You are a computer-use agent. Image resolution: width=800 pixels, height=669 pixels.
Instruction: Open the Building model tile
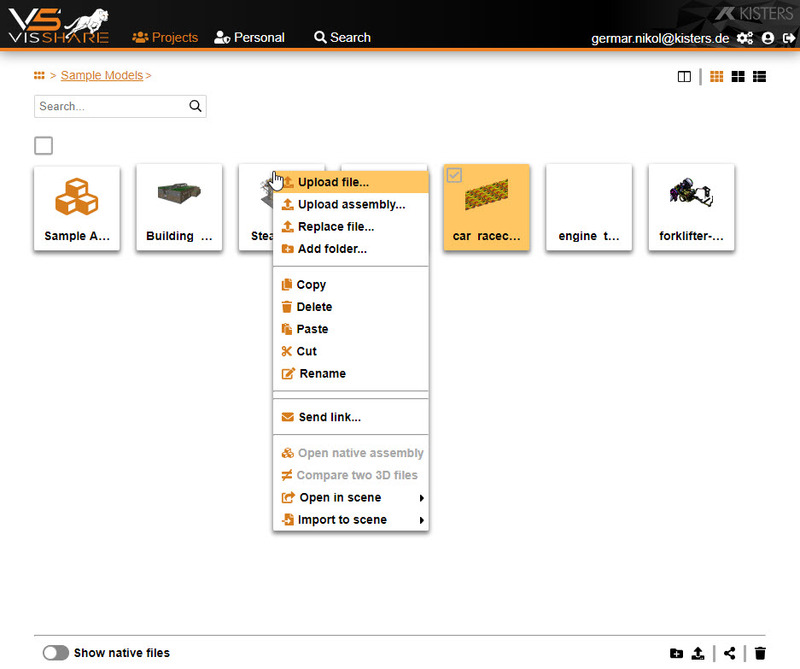coord(179,207)
